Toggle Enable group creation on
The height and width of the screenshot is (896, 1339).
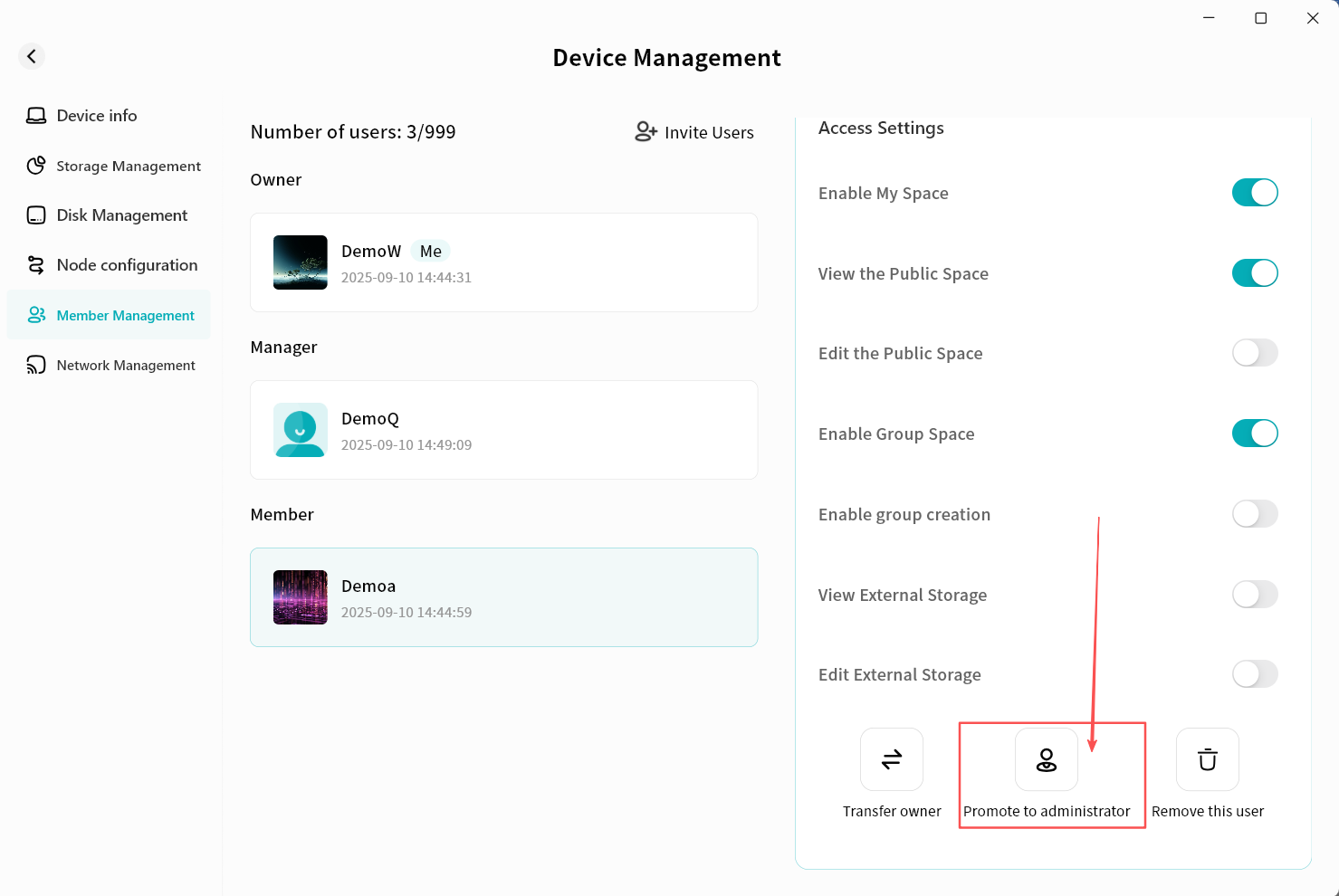click(x=1255, y=514)
